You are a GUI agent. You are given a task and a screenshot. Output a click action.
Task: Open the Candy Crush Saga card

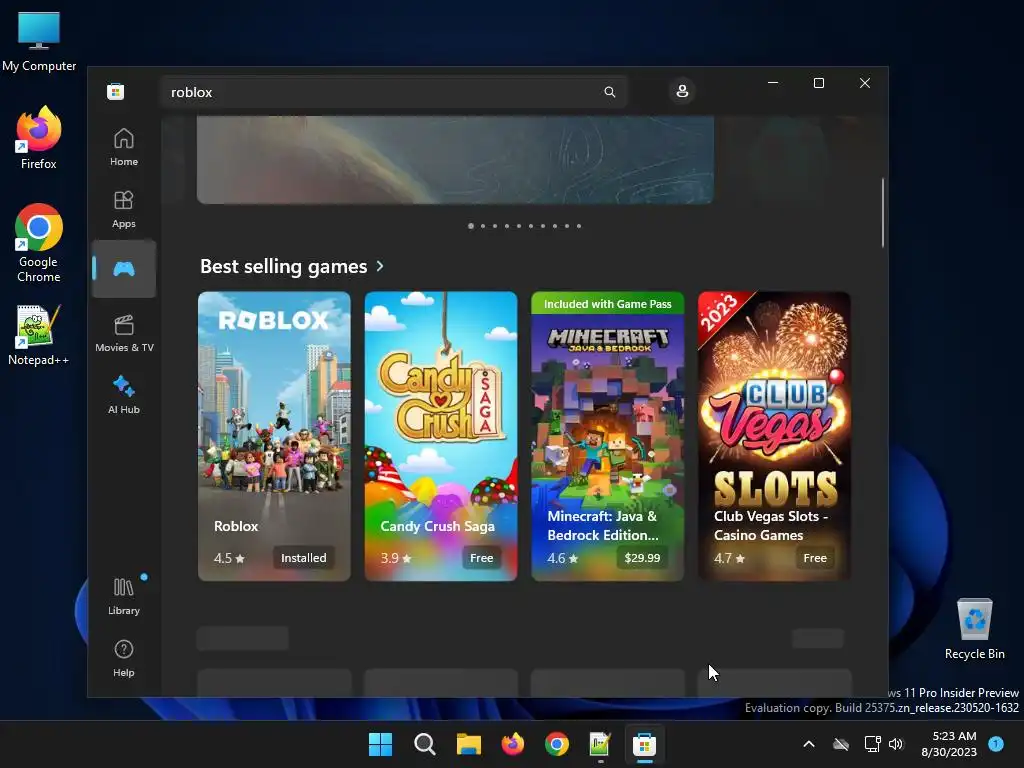tap(441, 436)
